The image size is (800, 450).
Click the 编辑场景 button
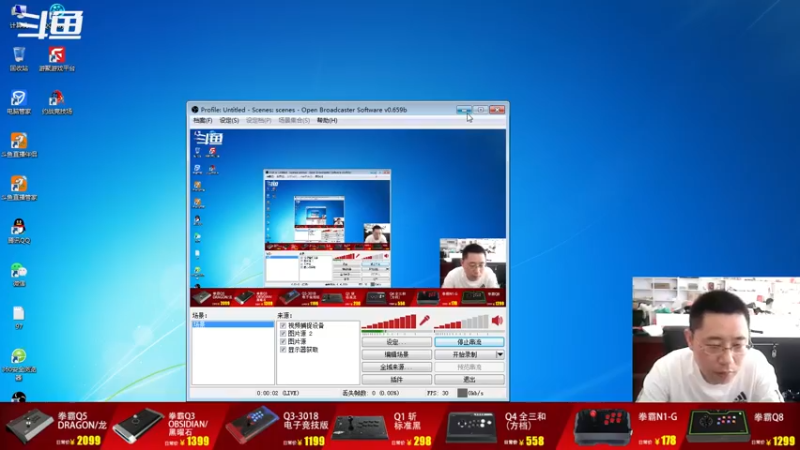[x=396, y=355]
